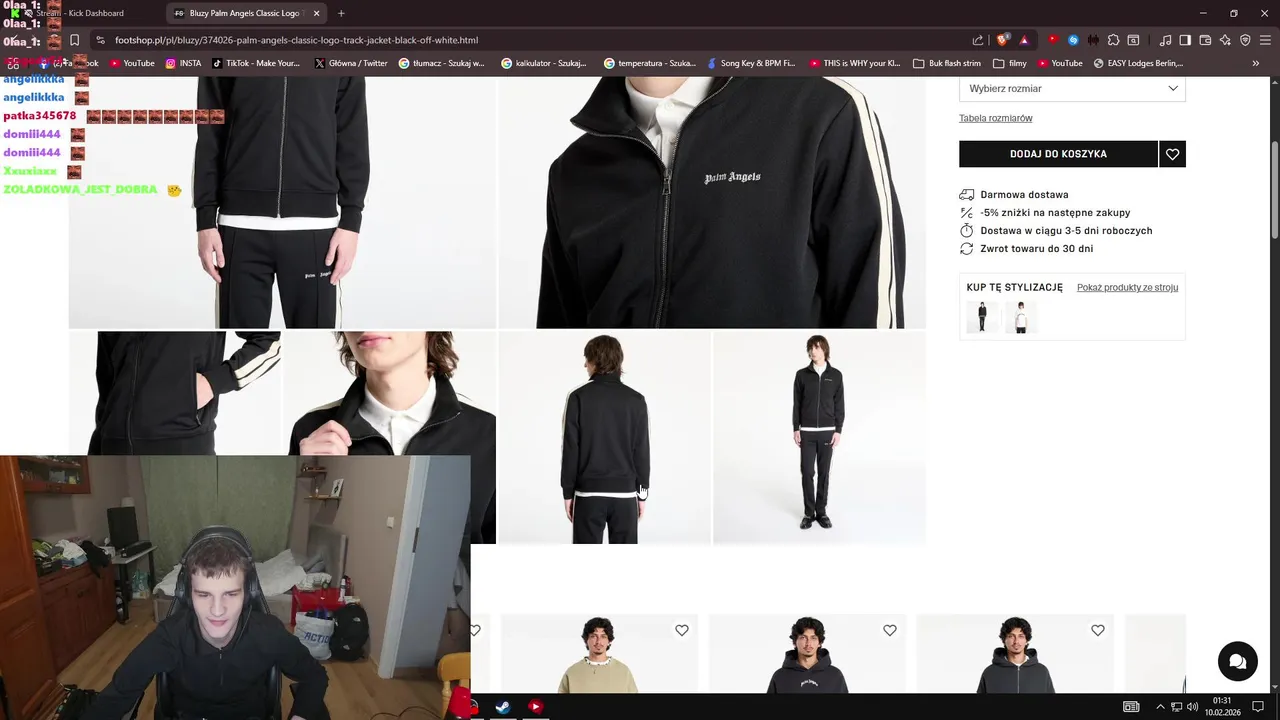Open the black Palm Angels hoodie product card
This screenshot has width=1280, height=720.
point(807,654)
